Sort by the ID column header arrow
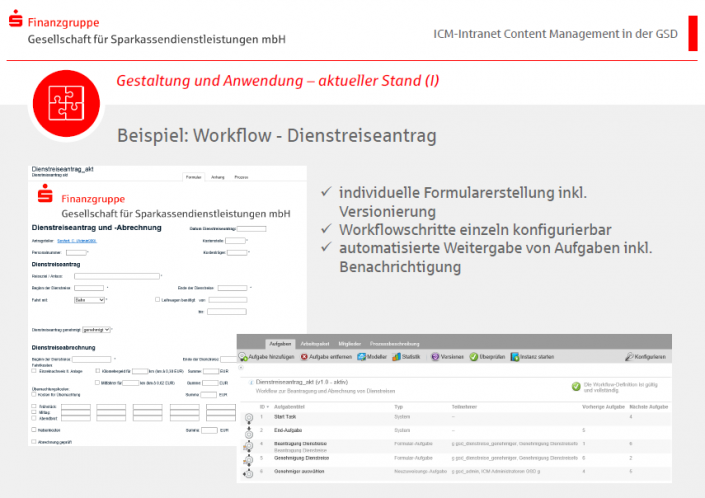Screen dimensions: 705x498 (x=268, y=407)
